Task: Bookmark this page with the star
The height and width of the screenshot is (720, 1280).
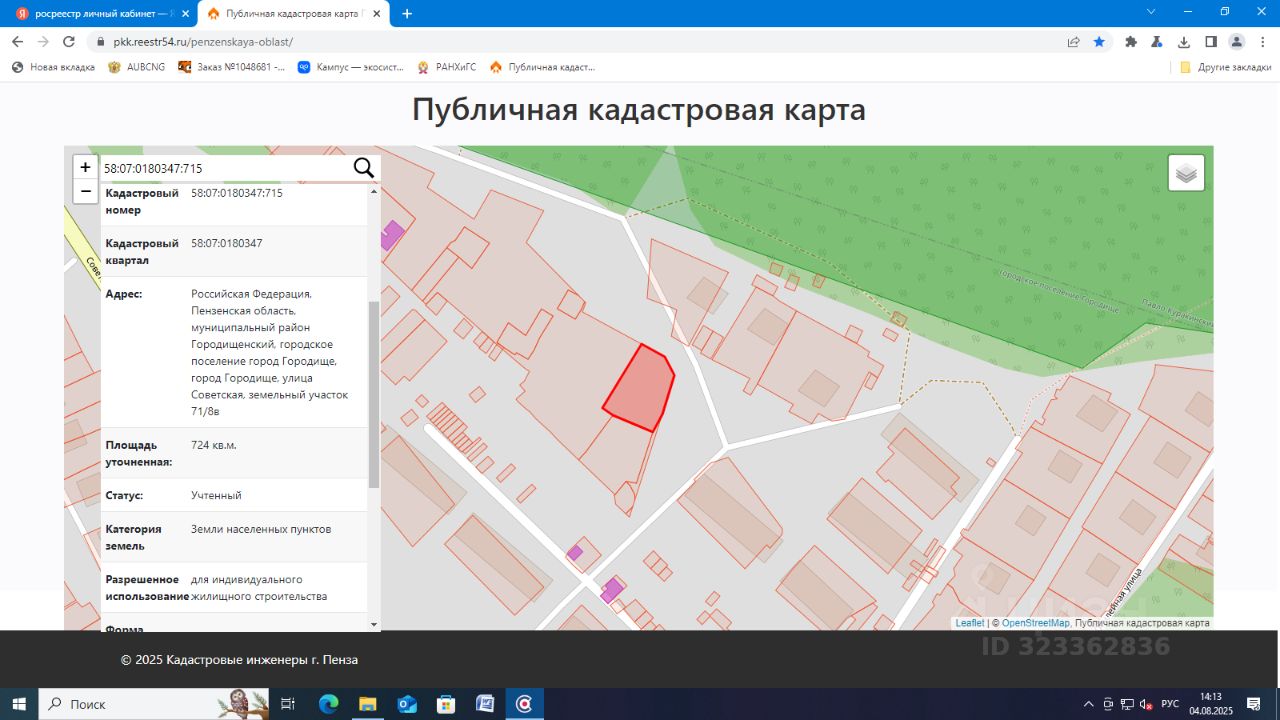Action: point(1100,42)
